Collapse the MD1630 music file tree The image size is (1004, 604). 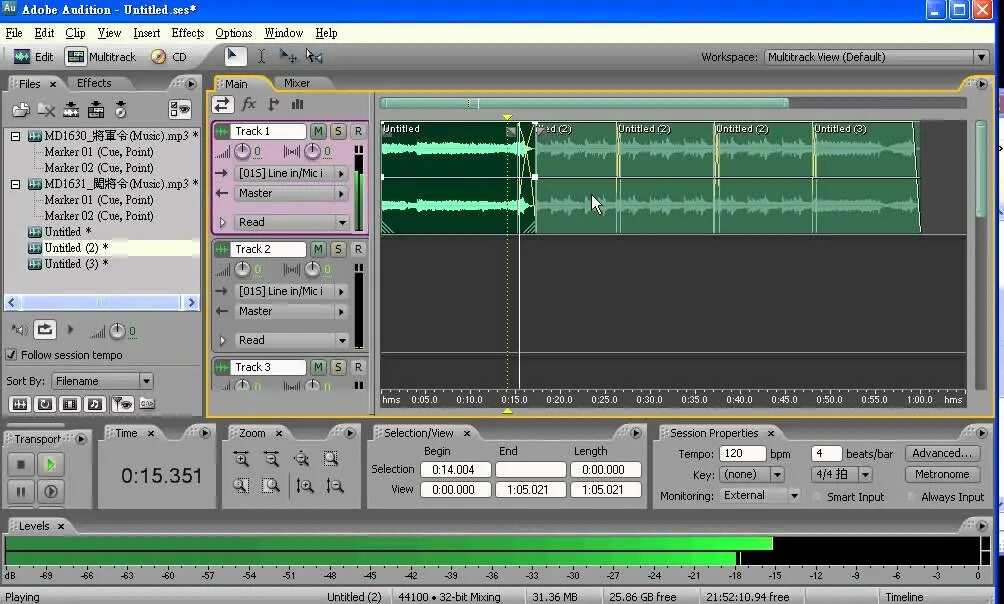[x=15, y=136]
